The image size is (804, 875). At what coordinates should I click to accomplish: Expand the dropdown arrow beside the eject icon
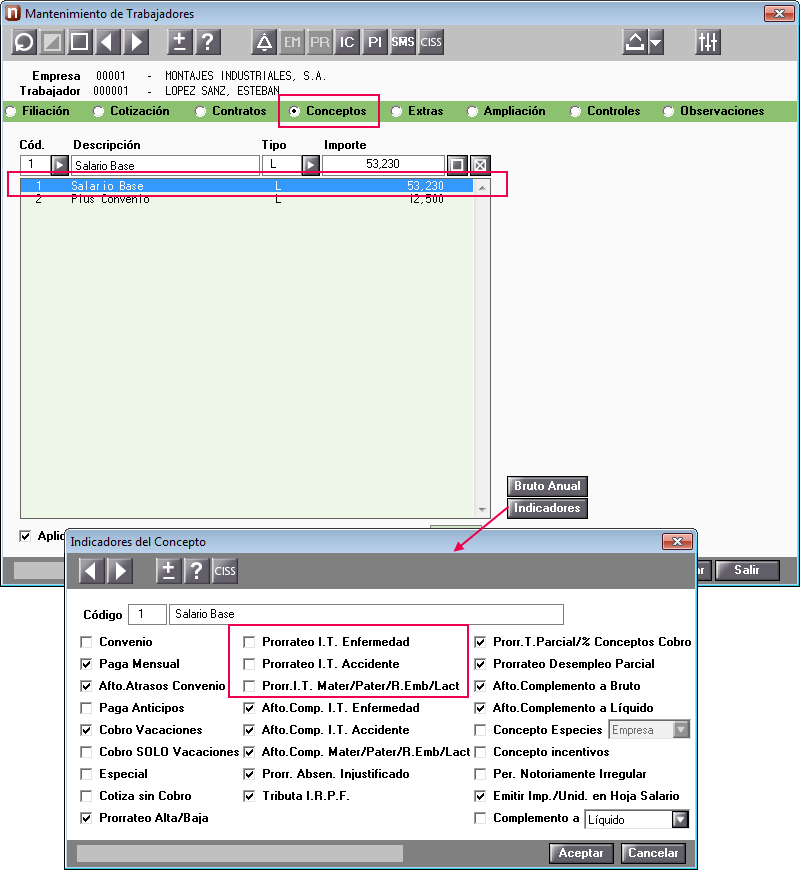coord(656,42)
